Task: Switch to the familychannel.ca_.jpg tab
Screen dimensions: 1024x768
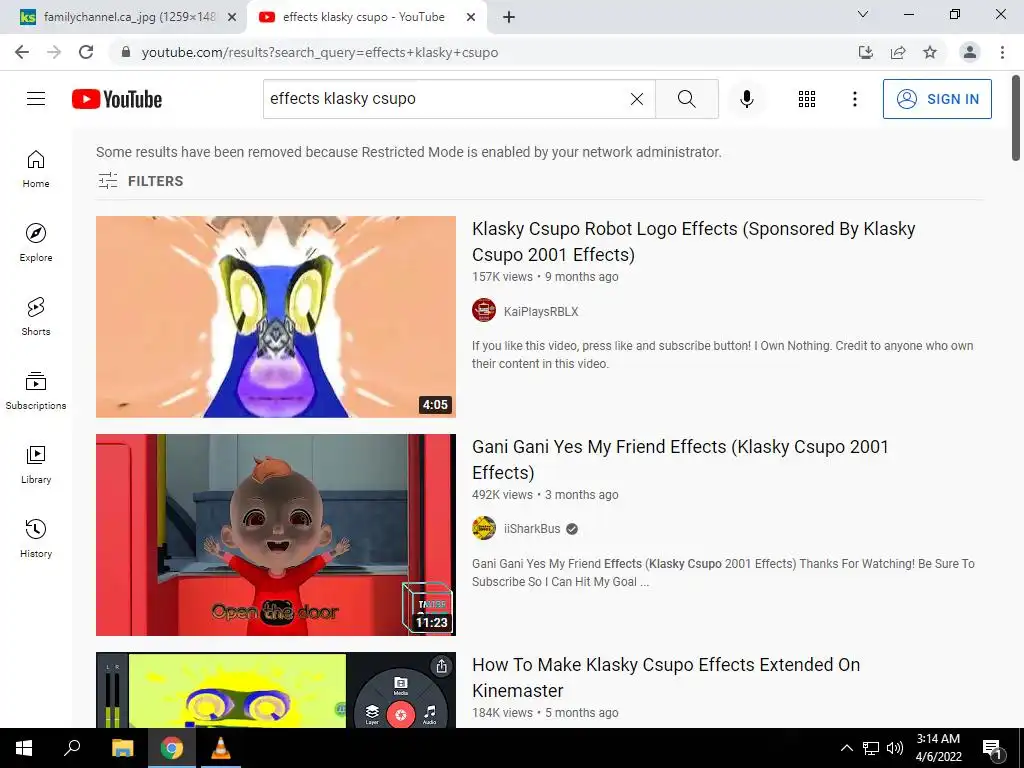Action: pyautogui.click(x=129, y=17)
